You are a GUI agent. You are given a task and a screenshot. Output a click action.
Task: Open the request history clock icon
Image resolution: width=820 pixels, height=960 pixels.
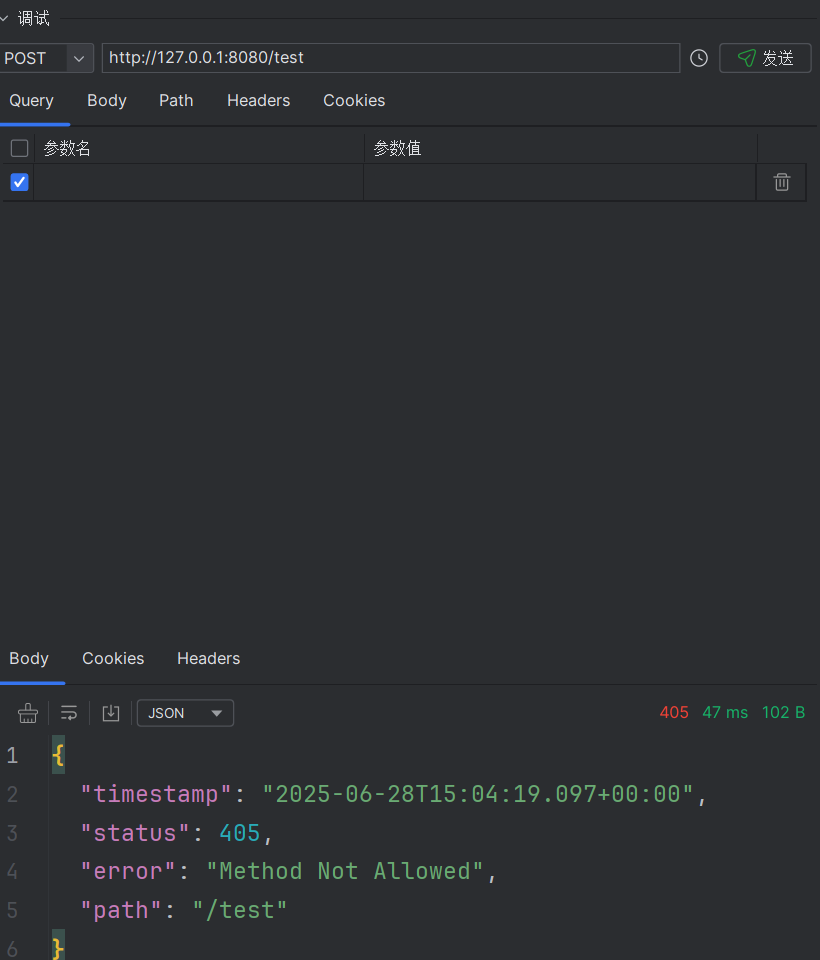[x=699, y=58]
